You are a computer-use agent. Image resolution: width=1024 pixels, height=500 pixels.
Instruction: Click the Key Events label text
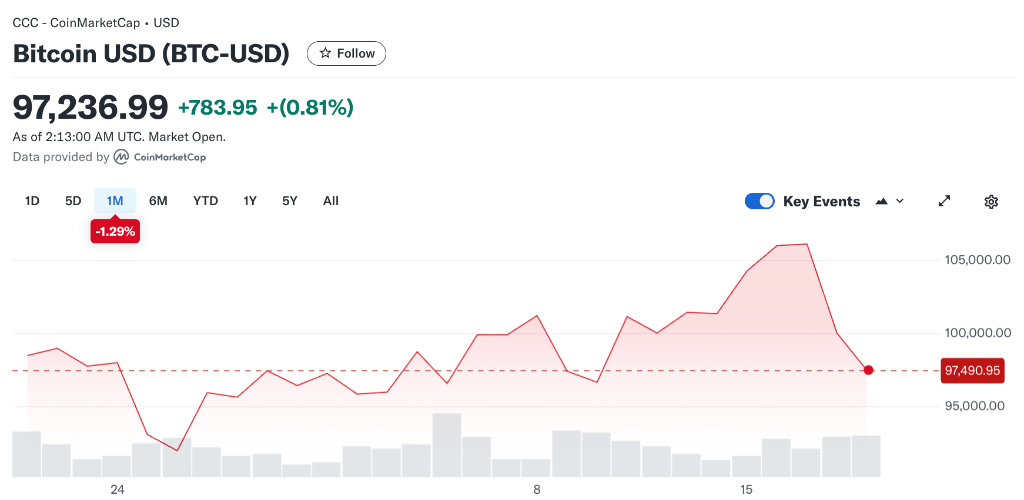pos(821,201)
